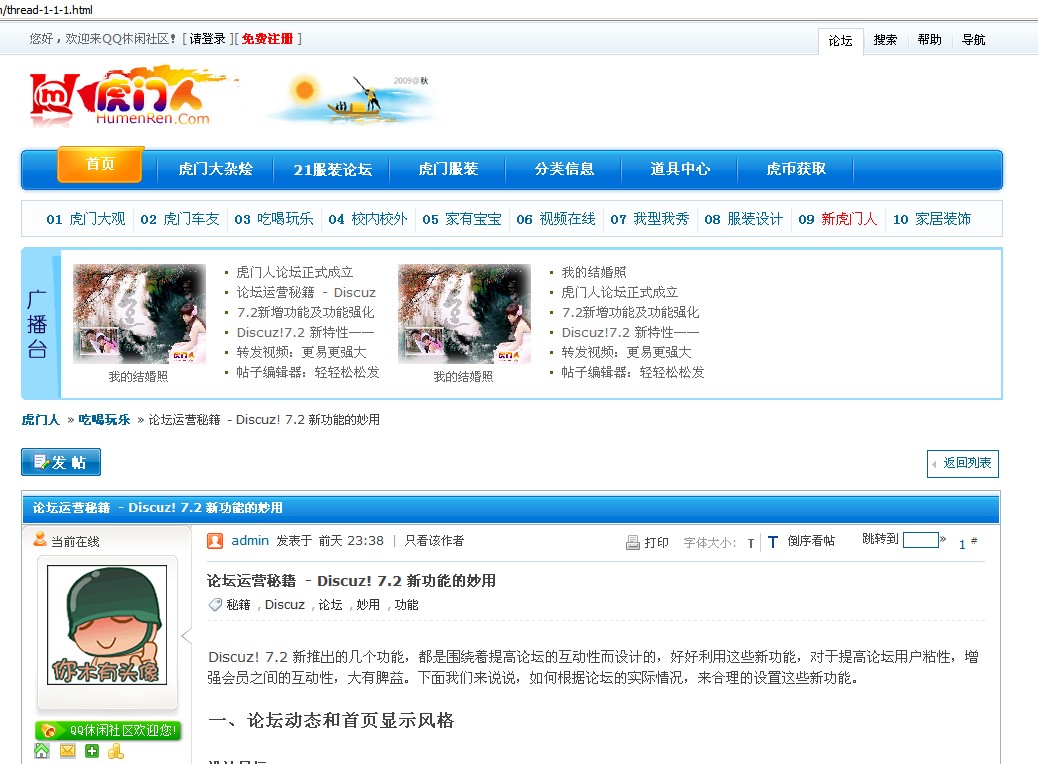Screen dimensions: 1038x764
Task: Show only this author's posts via 只看该作者
Action: tap(434, 541)
